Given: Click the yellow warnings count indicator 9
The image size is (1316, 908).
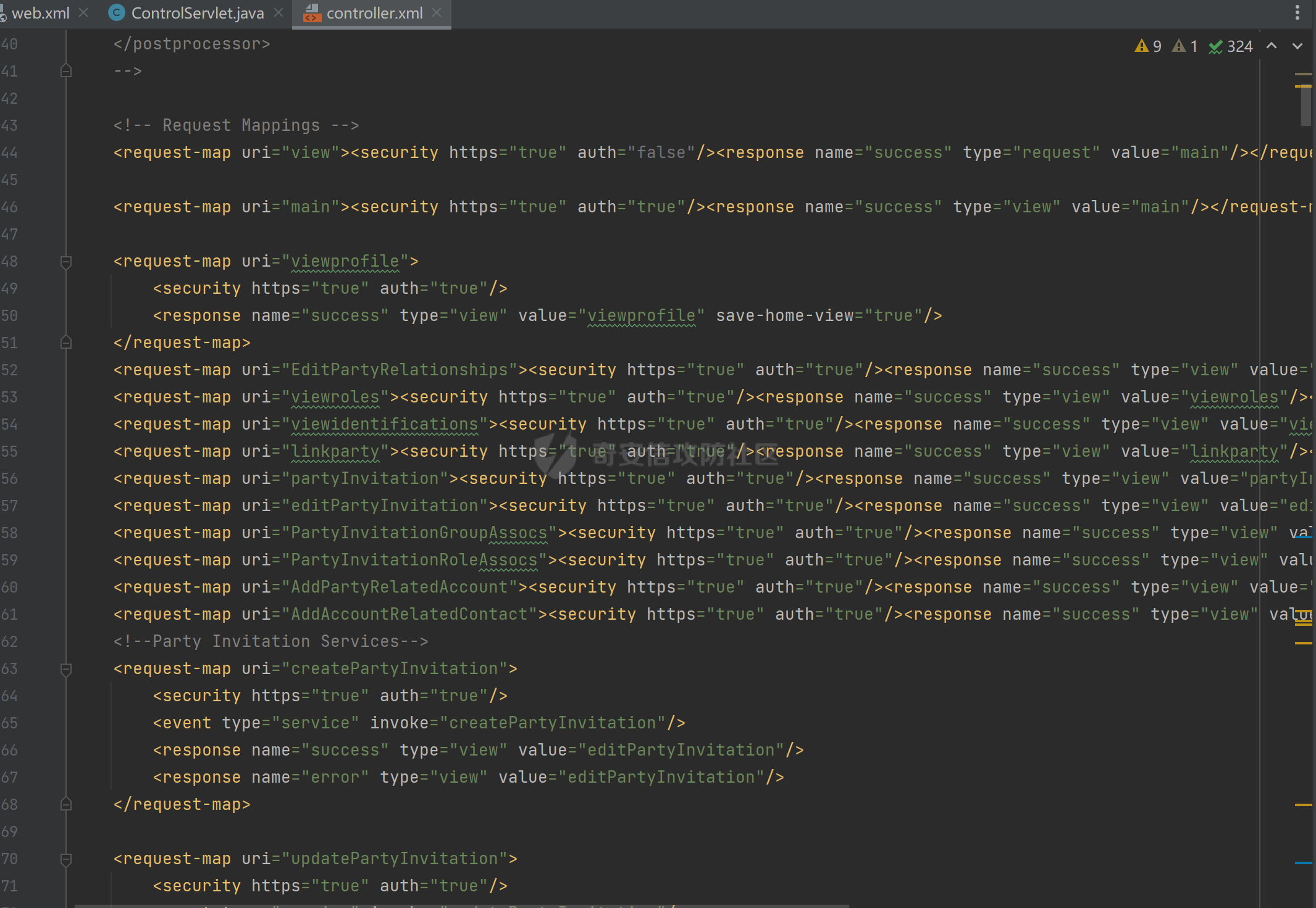Looking at the screenshot, I should coord(1148,46).
